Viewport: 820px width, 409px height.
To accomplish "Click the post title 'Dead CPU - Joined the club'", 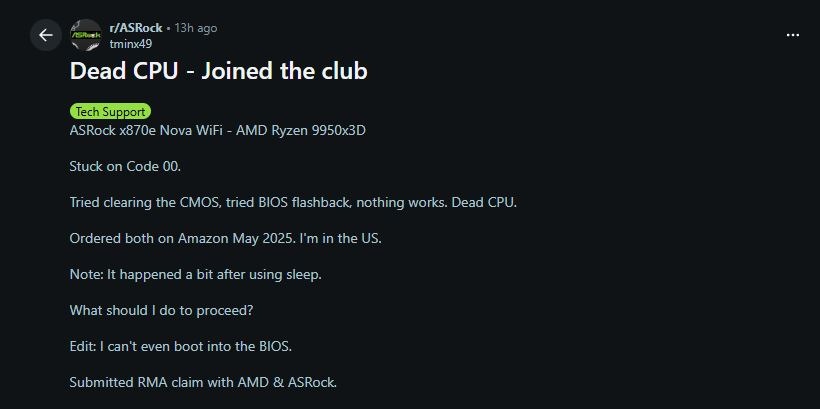I will click(x=218, y=72).
